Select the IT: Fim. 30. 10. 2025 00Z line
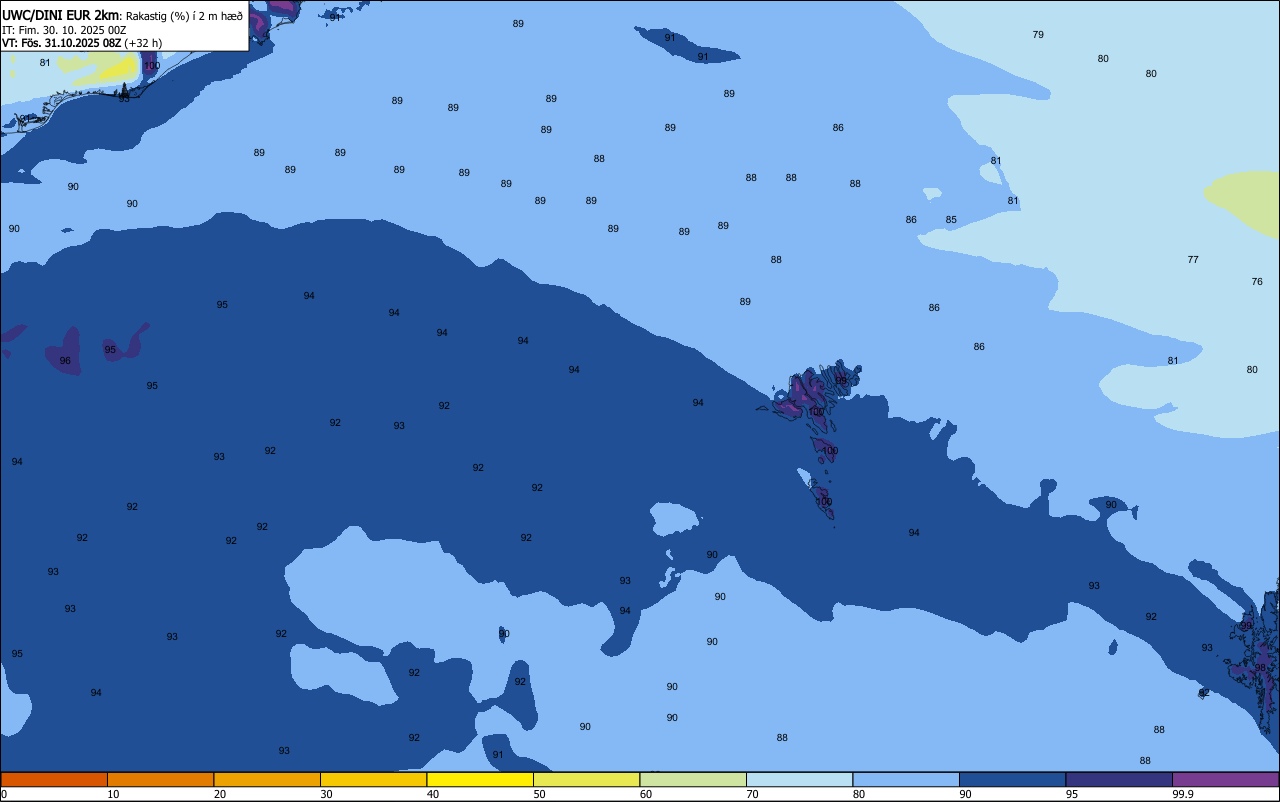 64,30
